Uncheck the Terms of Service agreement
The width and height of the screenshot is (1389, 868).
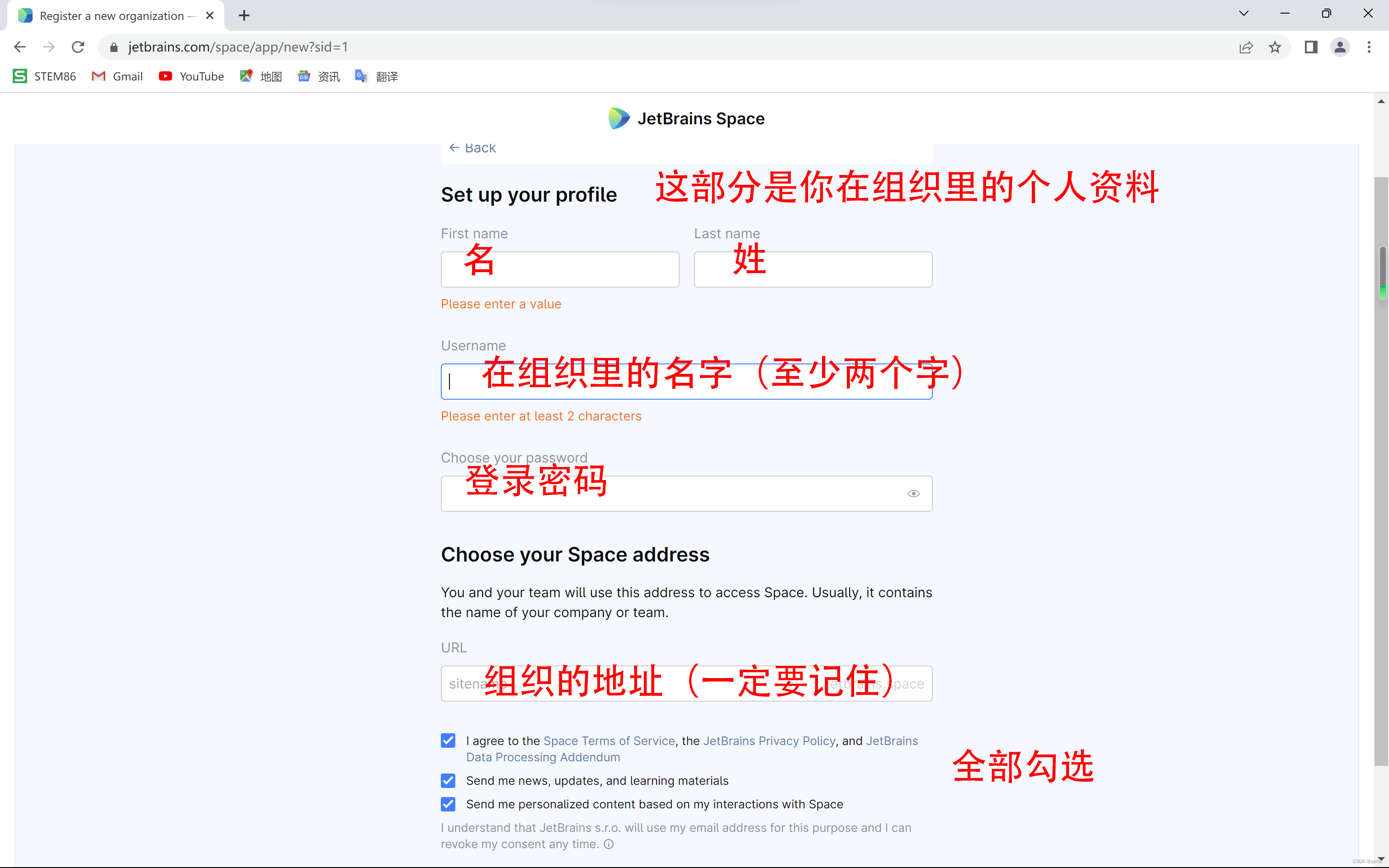[448, 741]
